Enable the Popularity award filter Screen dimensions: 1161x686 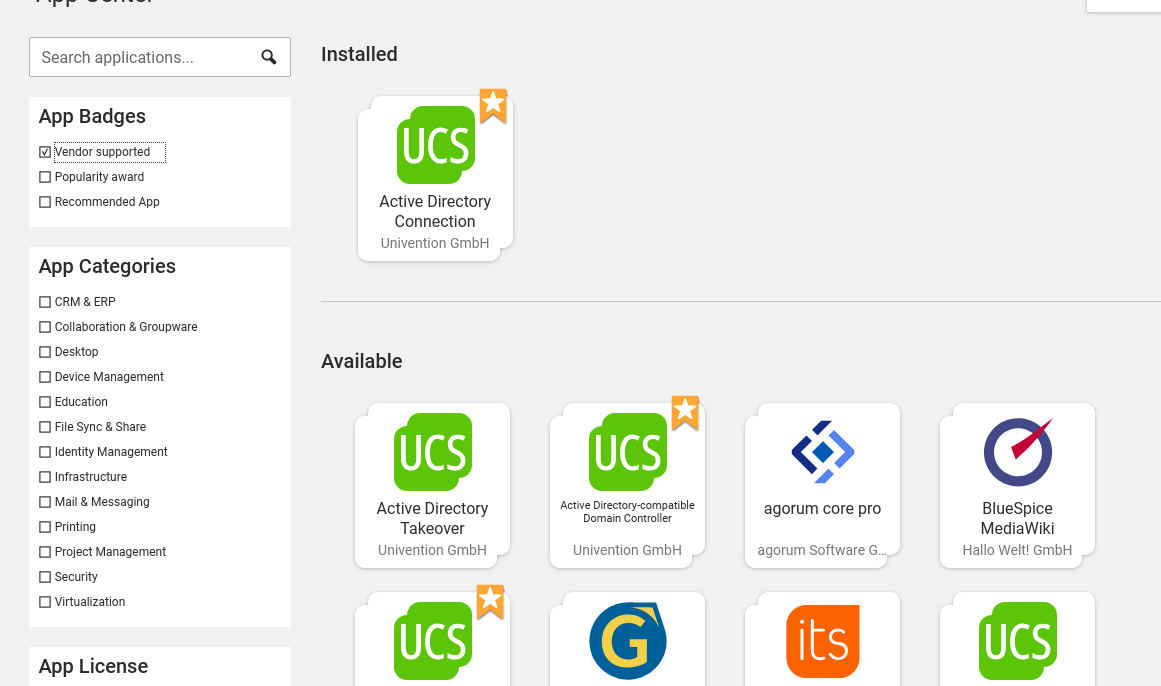[x=45, y=177]
